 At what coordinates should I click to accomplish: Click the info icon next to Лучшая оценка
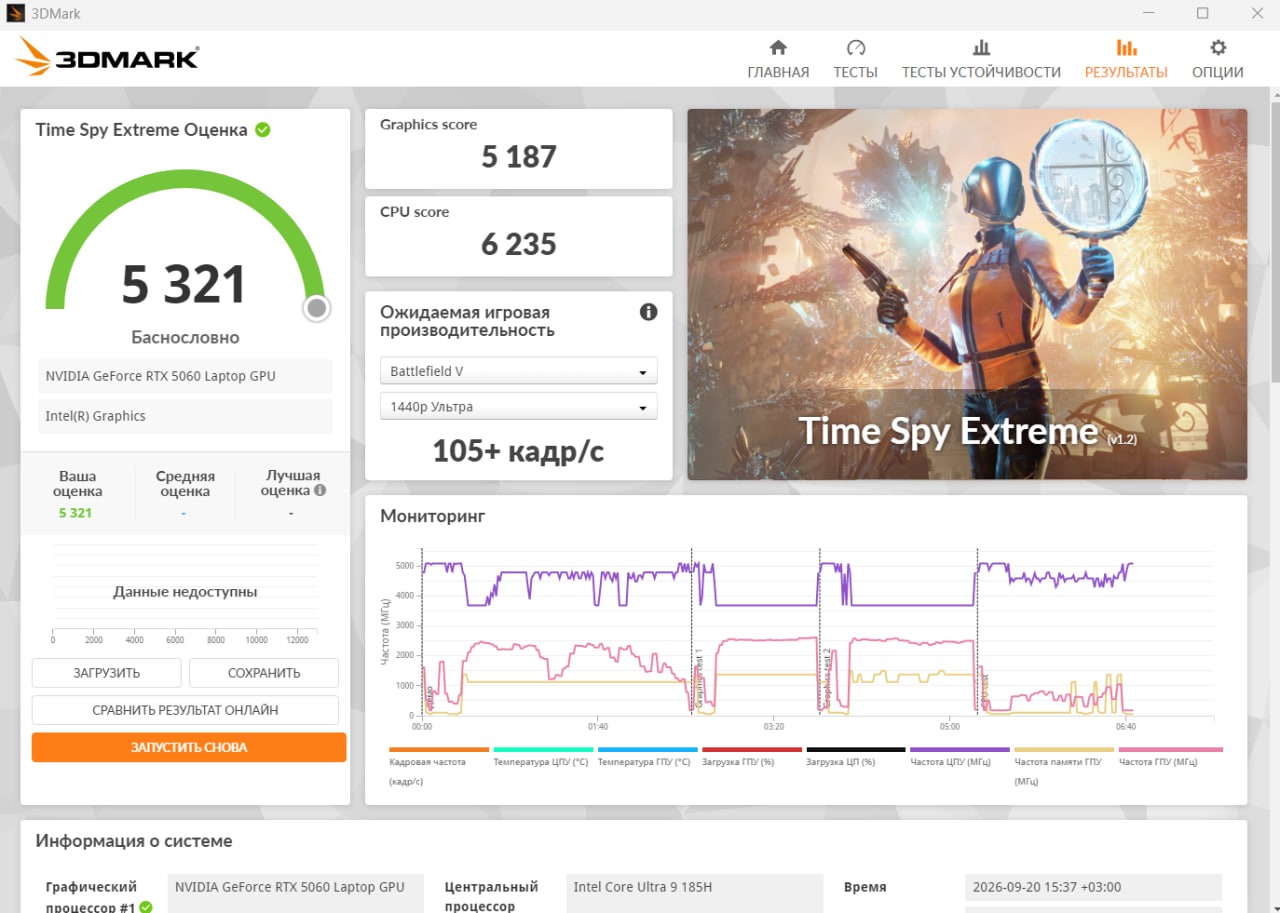point(320,491)
